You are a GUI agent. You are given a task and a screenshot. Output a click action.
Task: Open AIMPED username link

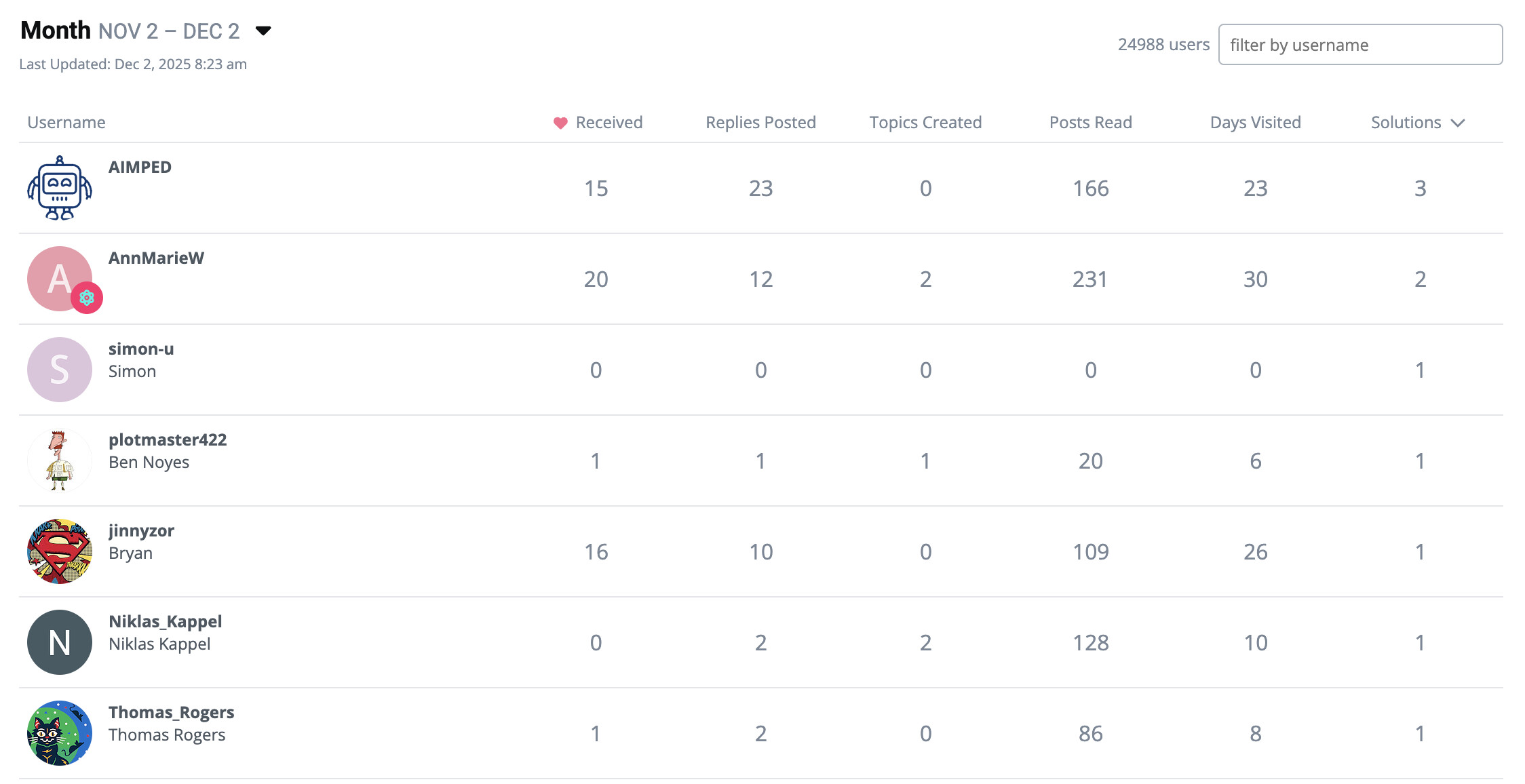140,167
